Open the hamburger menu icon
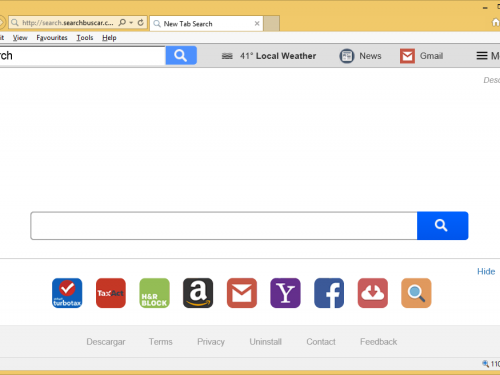Viewport: 500px width, 375px height. point(482,56)
